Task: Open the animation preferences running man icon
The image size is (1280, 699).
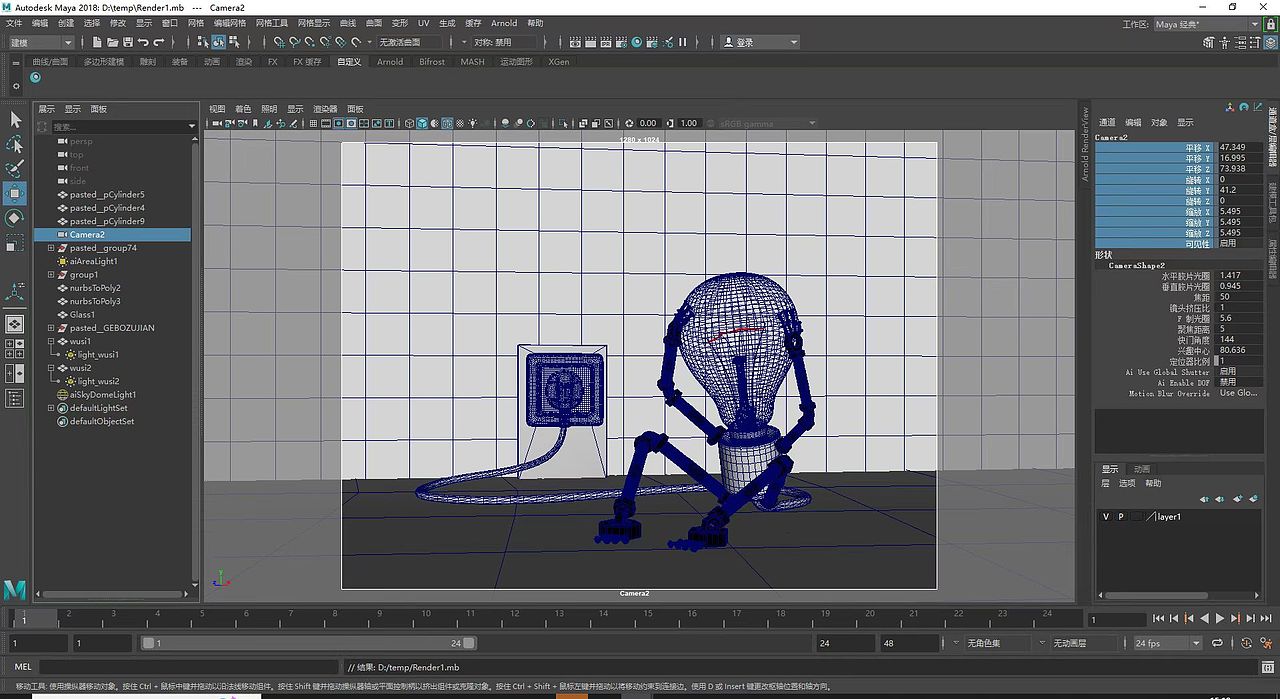Action: click(x=1264, y=644)
